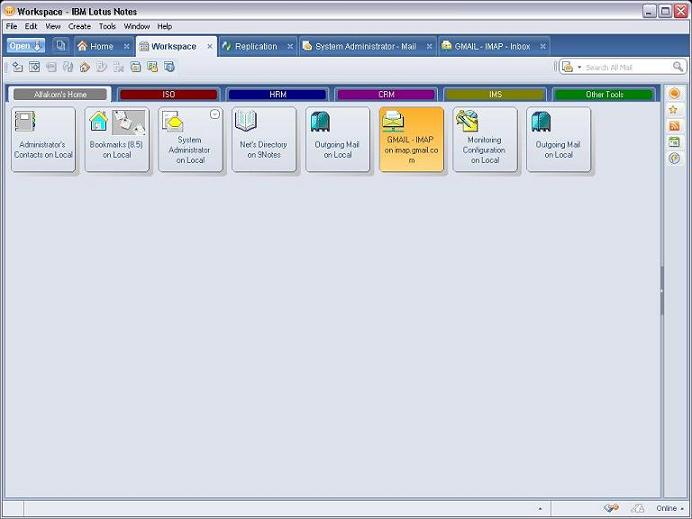Select the green Other Tools workspace tab
This screenshot has width=692, height=519.
[604, 94]
